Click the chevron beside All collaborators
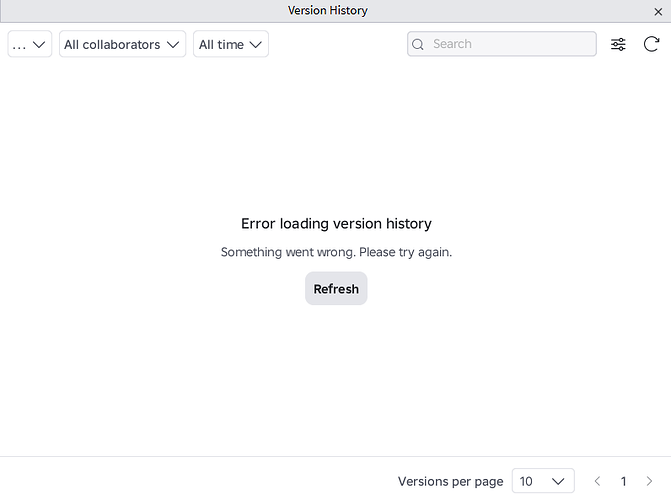 [x=174, y=44]
